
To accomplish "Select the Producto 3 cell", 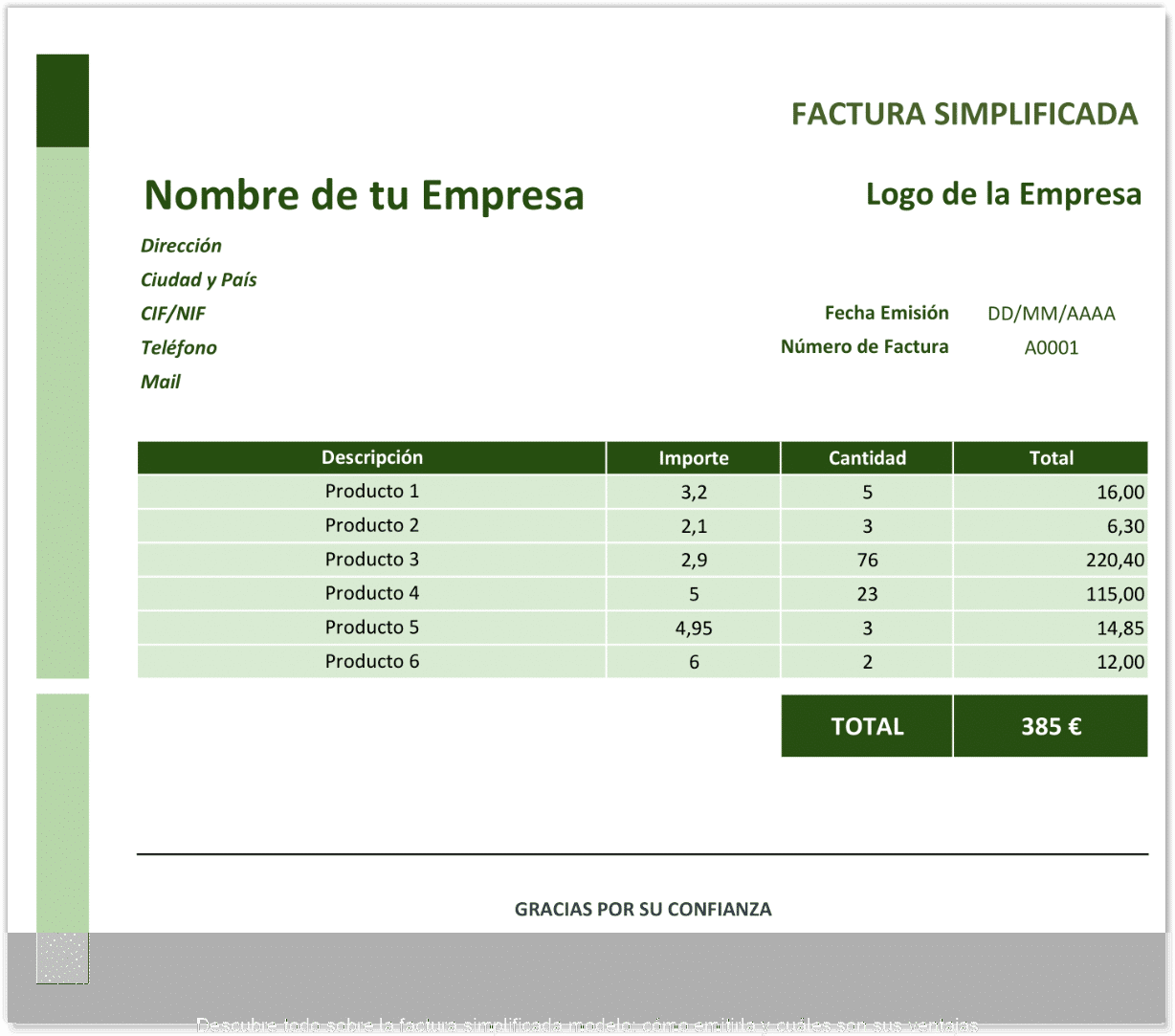I will click(x=372, y=560).
